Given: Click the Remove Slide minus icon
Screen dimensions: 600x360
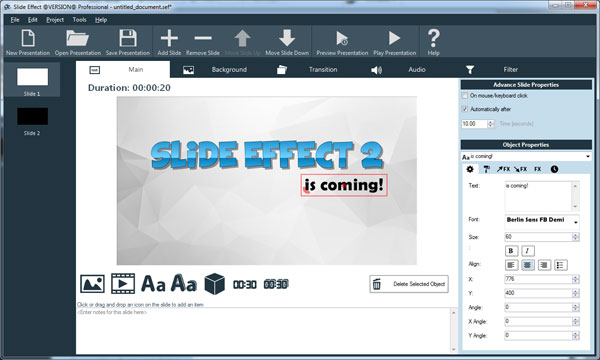Looking at the screenshot, I should click(x=203, y=38).
